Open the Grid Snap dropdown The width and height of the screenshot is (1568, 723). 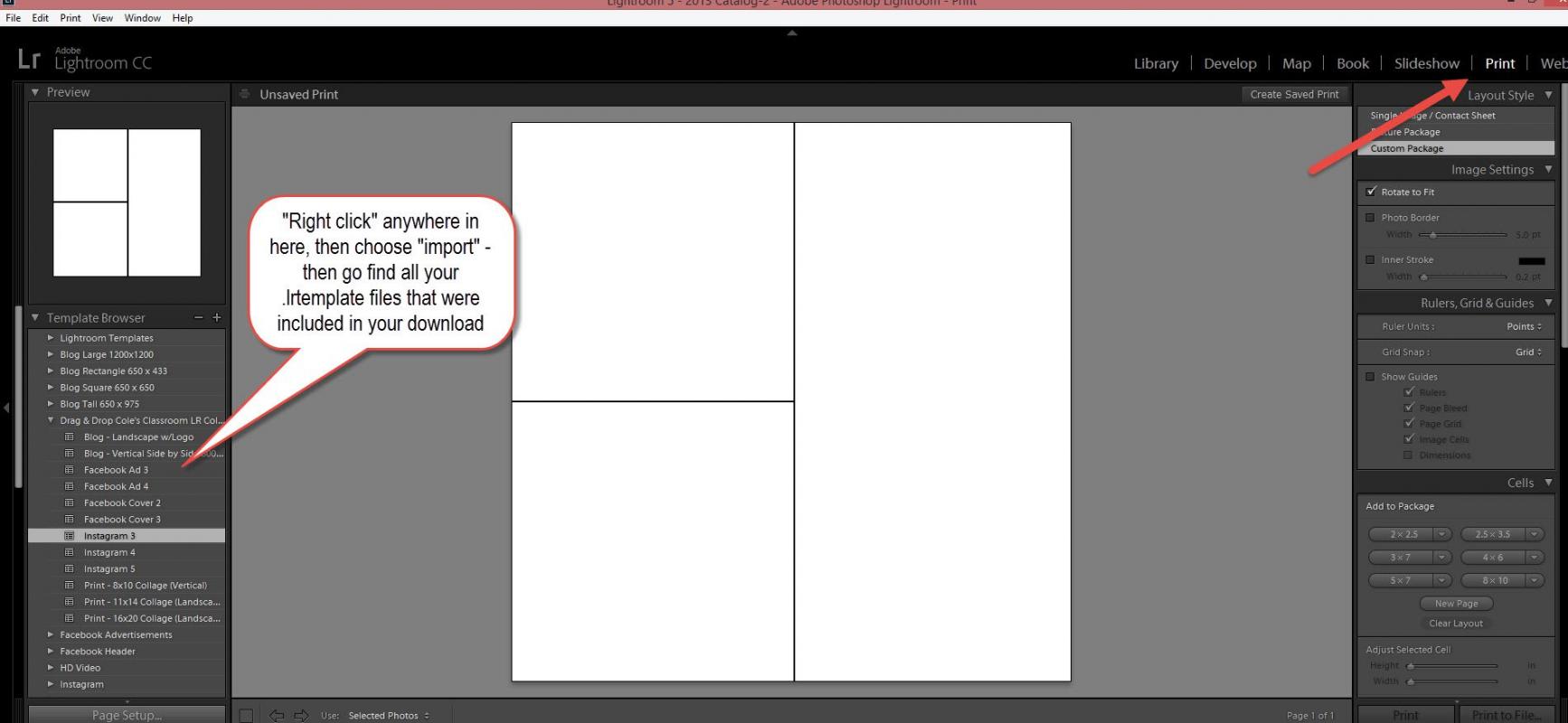pos(1528,352)
